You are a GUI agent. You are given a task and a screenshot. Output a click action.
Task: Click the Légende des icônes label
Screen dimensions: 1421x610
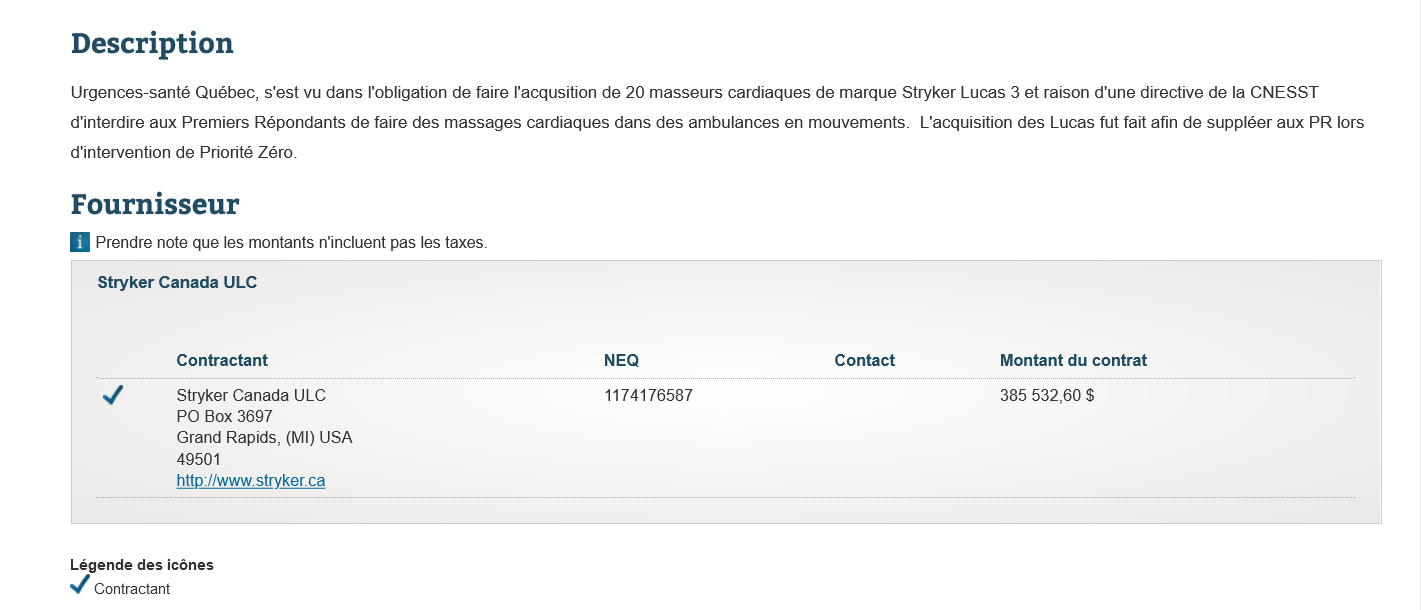[x=142, y=565]
